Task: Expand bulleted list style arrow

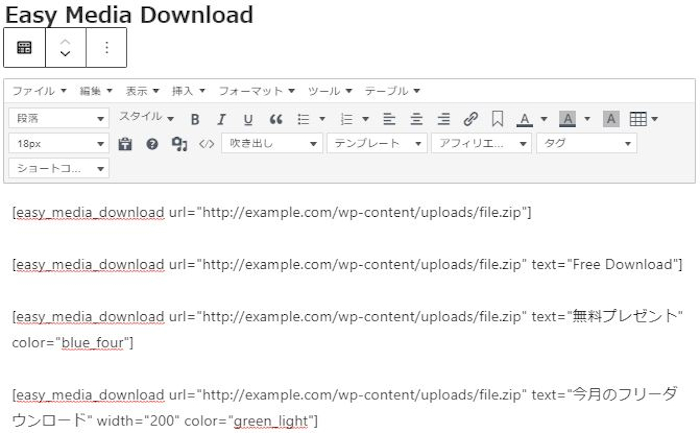Action: point(322,119)
